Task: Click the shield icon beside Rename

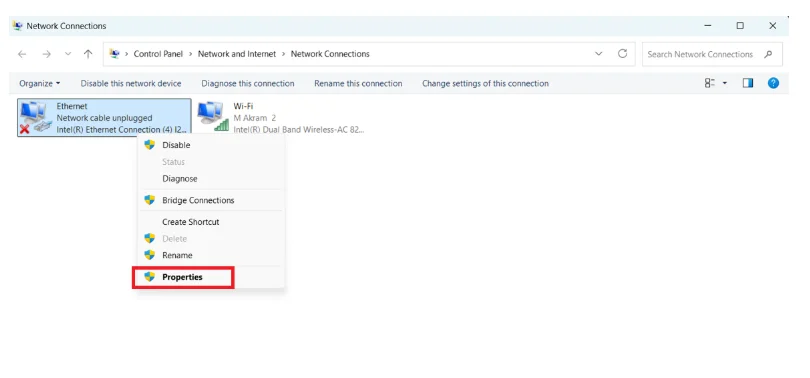Action: click(150, 255)
